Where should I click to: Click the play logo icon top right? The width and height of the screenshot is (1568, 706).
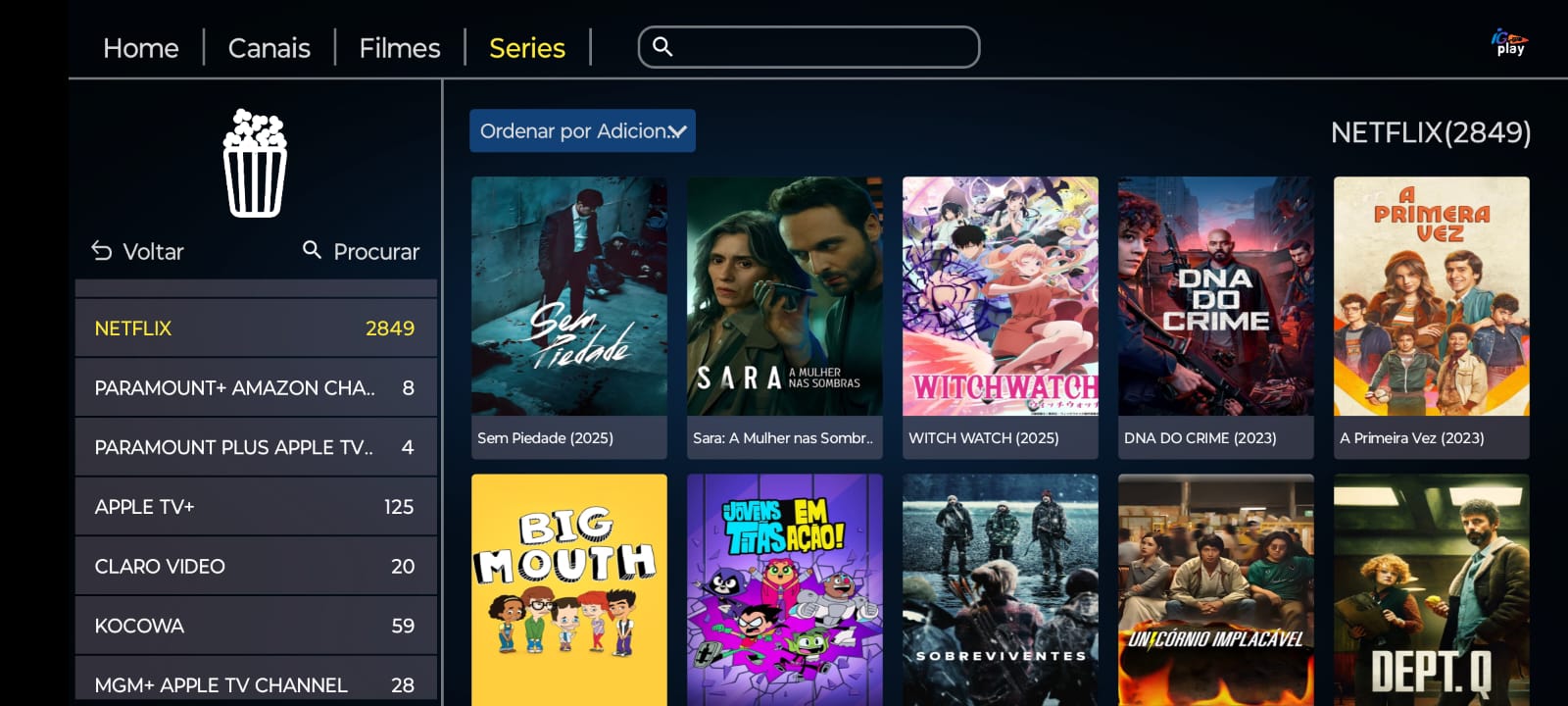[1509, 43]
